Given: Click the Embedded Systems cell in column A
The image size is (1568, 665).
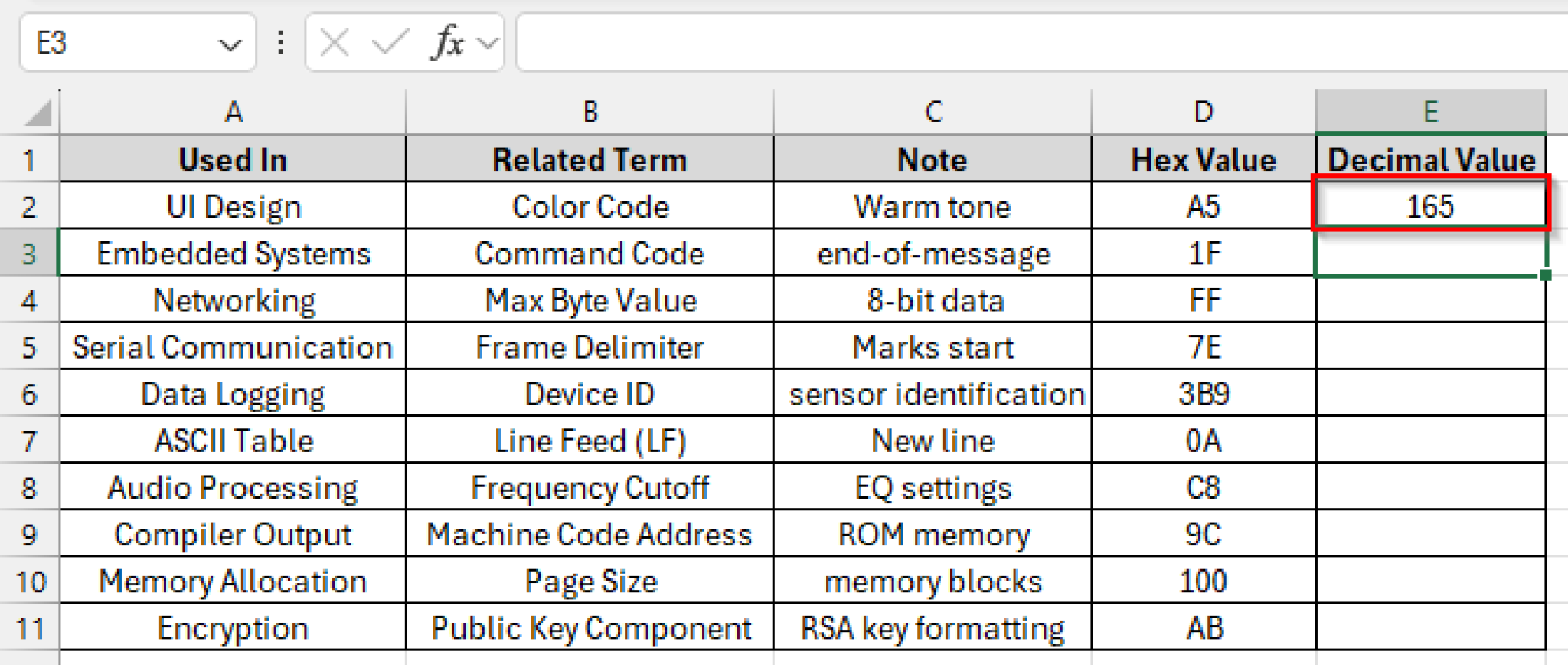Looking at the screenshot, I should pyautogui.click(x=232, y=253).
